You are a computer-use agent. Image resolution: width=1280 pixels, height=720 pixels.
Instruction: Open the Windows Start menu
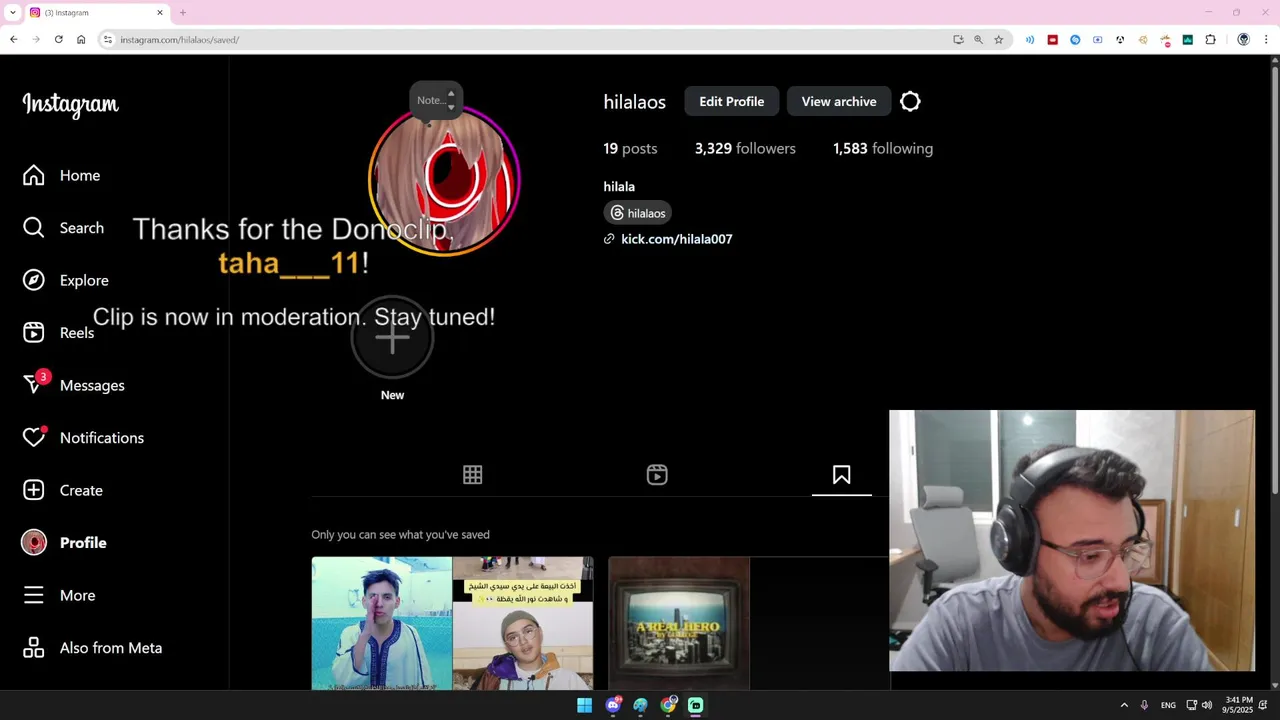[x=584, y=705]
